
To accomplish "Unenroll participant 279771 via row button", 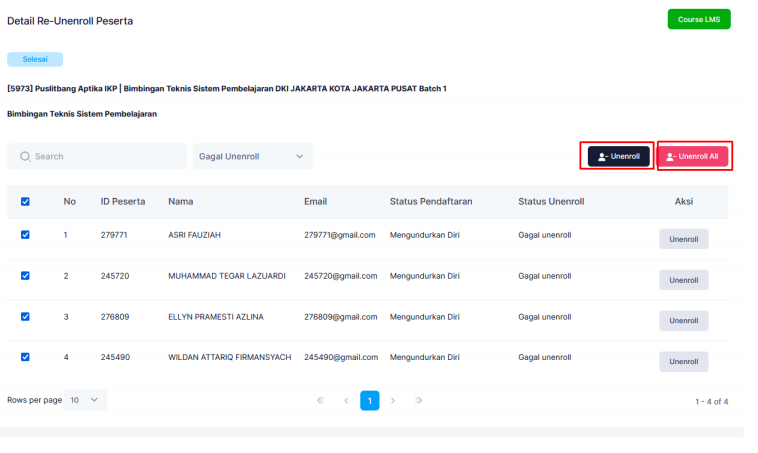I will [x=683, y=239].
